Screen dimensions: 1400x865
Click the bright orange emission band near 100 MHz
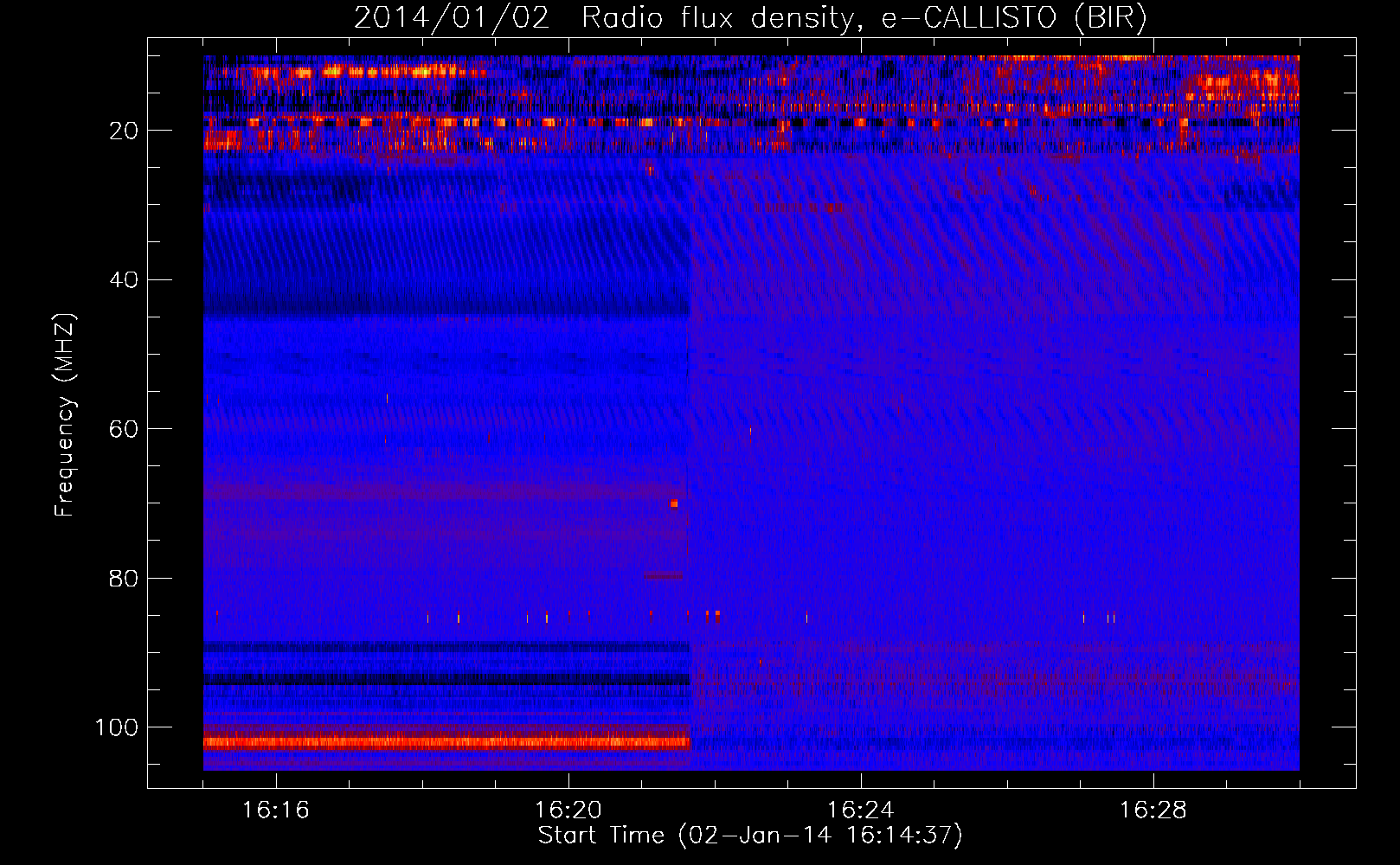pyautogui.click(x=446, y=741)
